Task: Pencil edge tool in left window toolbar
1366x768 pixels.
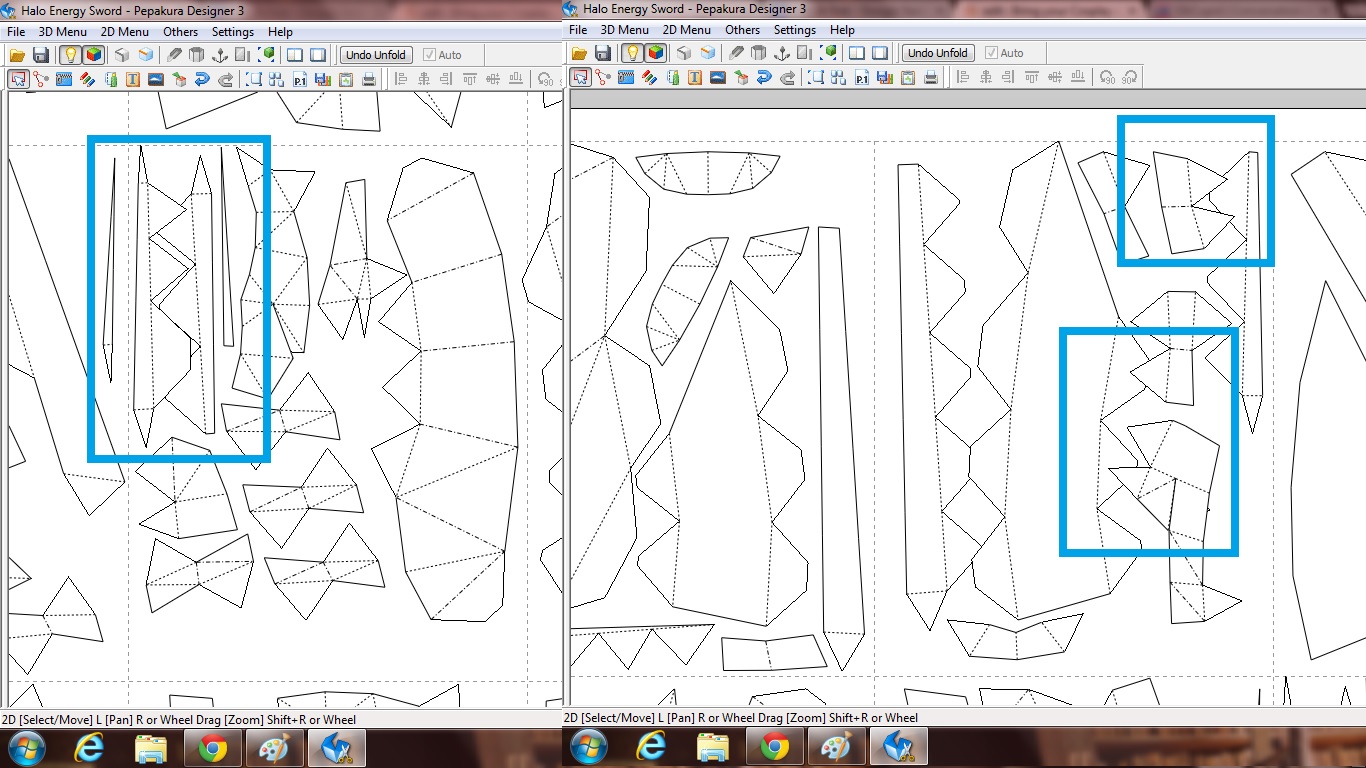Action: pos(174,55)
